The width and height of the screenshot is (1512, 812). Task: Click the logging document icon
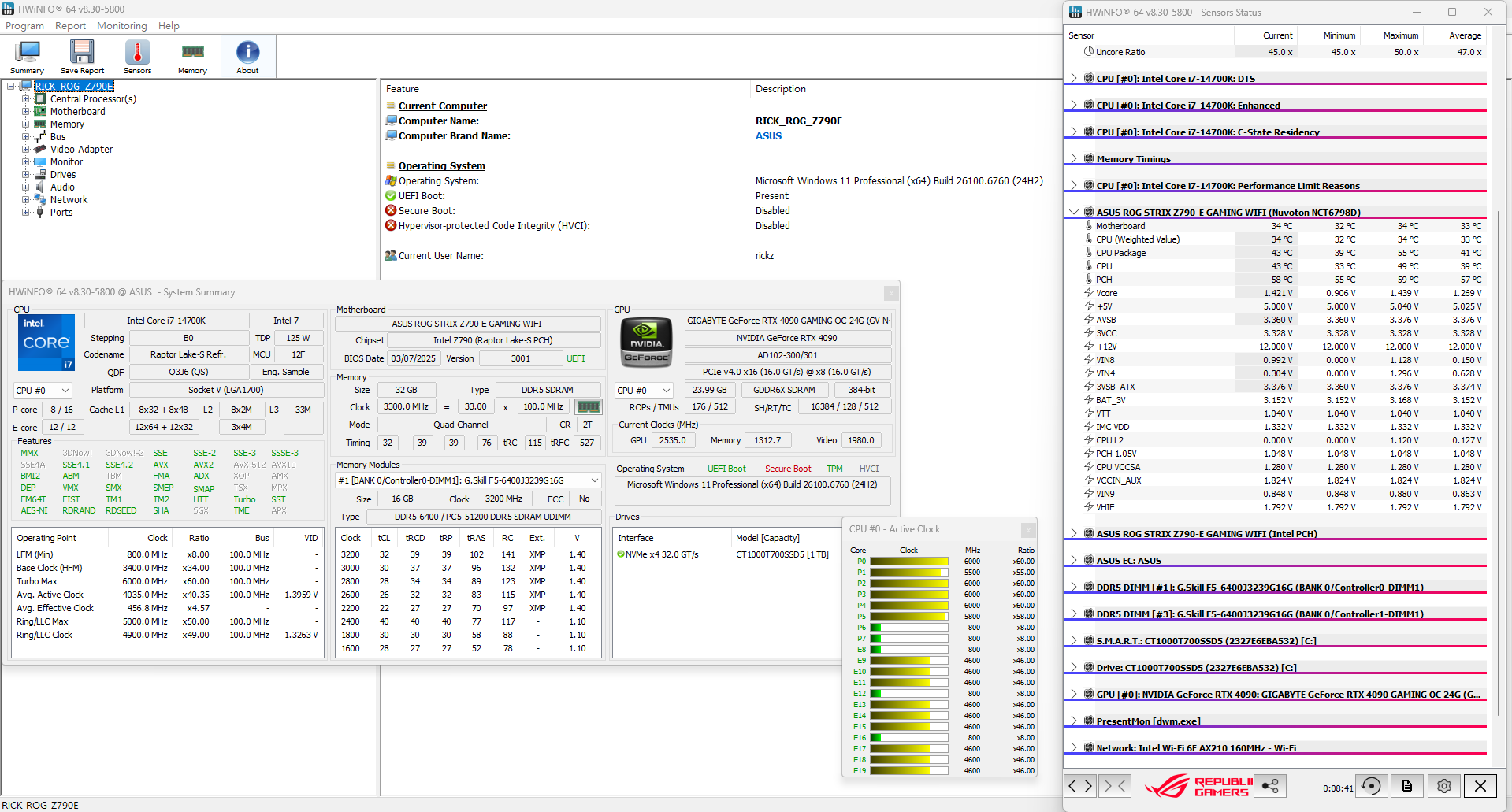1407,786
